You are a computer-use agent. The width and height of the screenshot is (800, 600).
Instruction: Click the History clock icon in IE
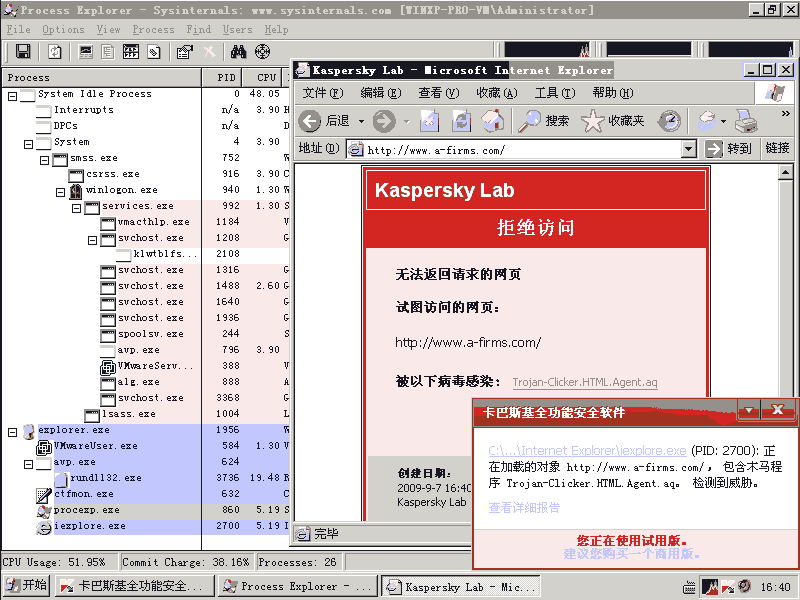coord(669,121)
